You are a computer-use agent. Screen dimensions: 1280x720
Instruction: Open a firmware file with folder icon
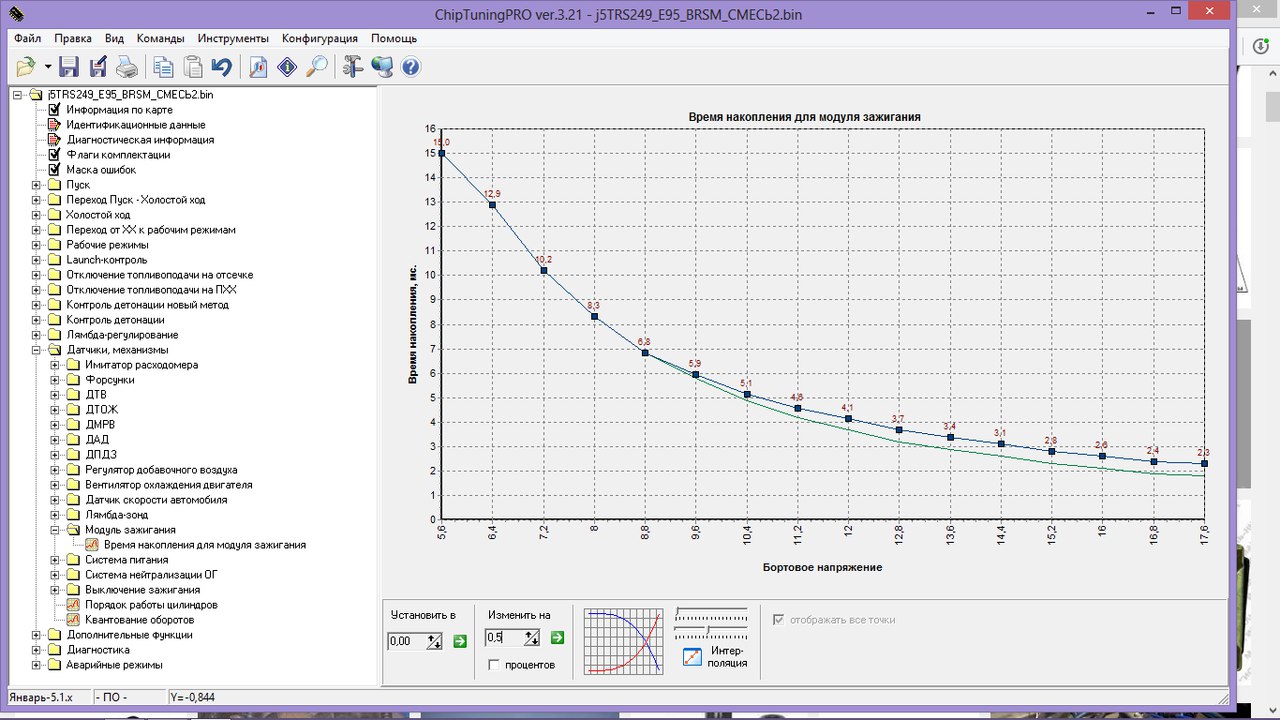(x=26, y=67)
